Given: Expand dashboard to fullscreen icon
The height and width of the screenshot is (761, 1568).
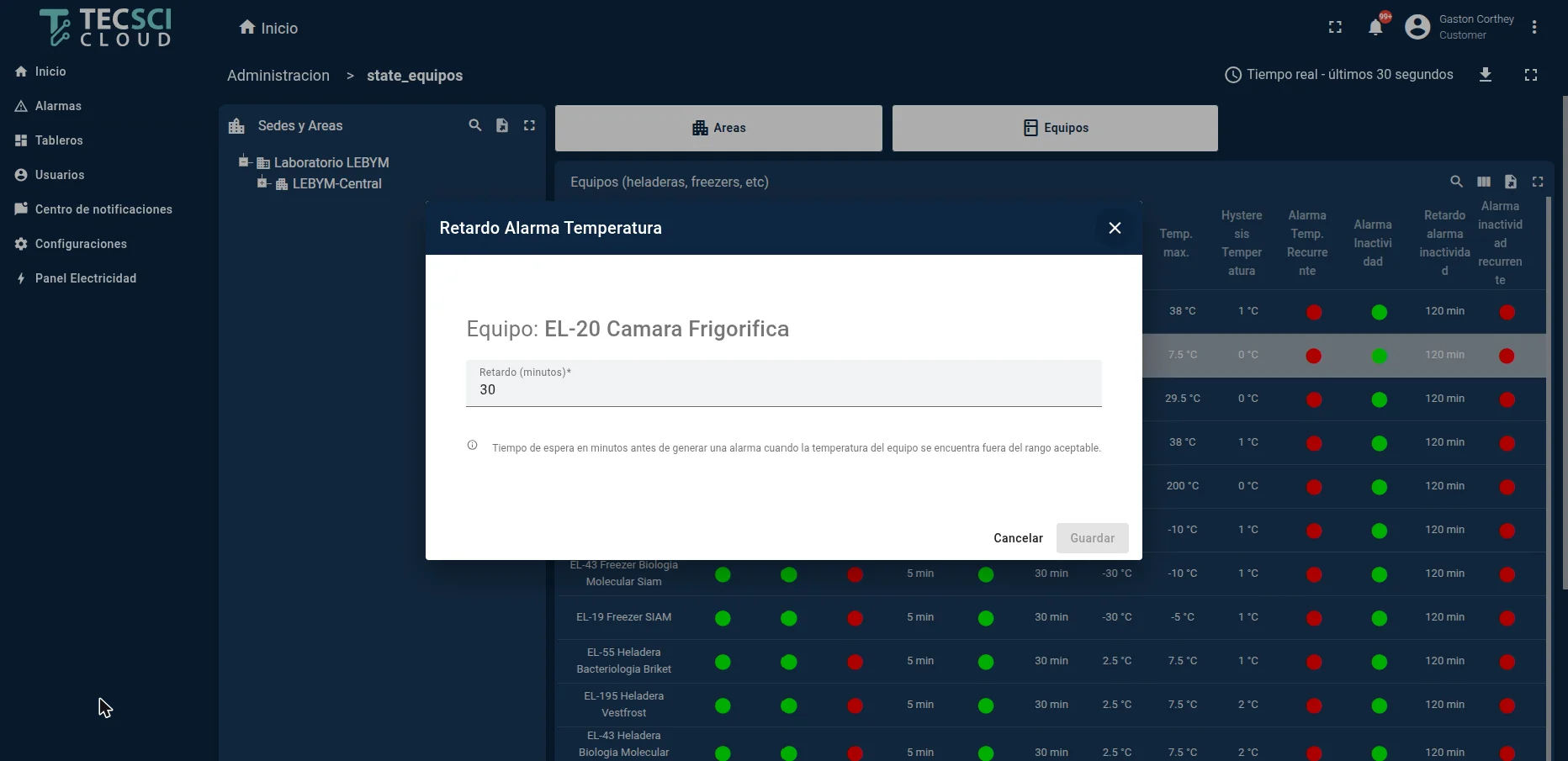Looking at the screenshot, I should (1531, 75).
